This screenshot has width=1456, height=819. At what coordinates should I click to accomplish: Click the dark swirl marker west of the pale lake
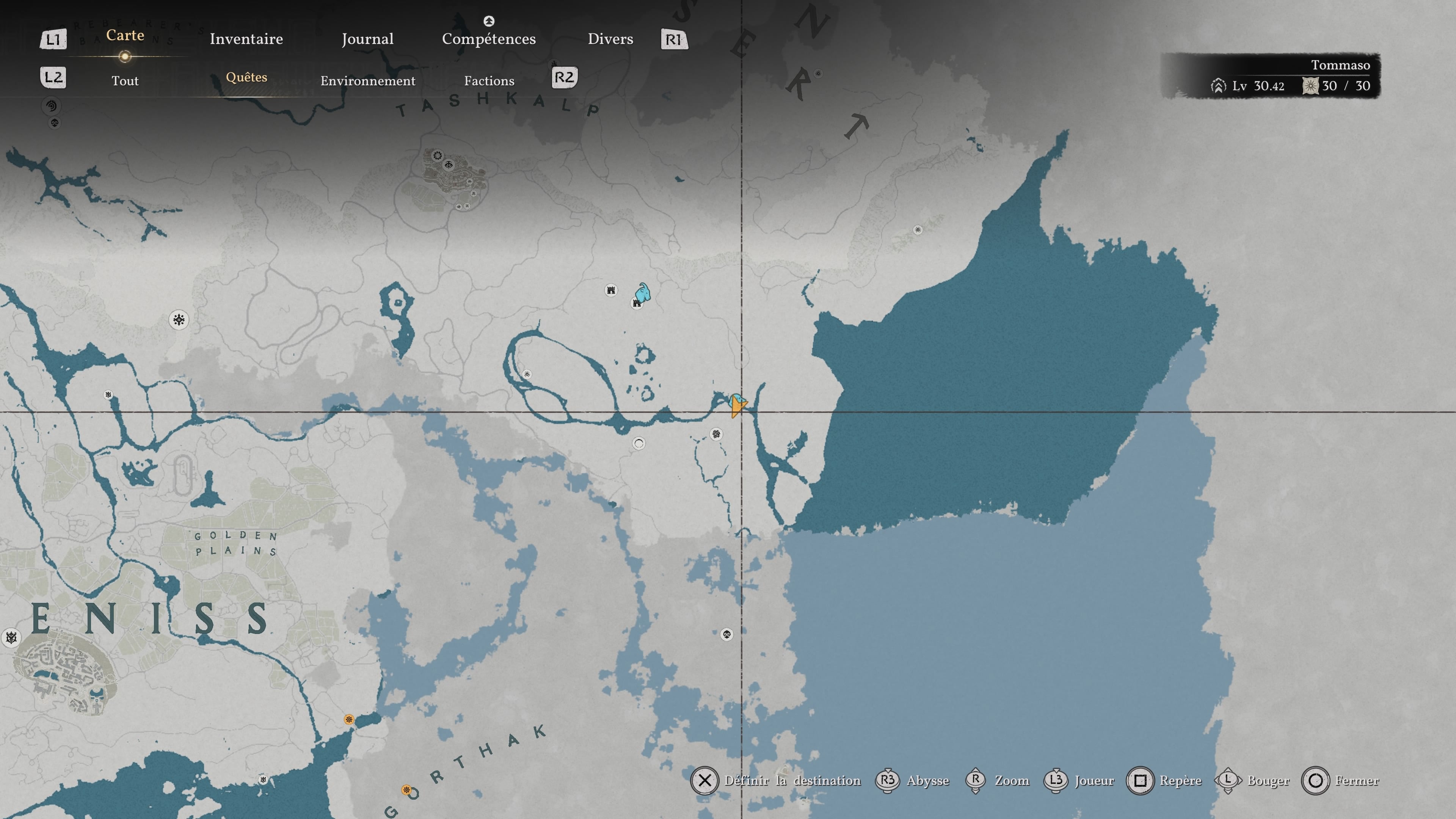(727, 635)
